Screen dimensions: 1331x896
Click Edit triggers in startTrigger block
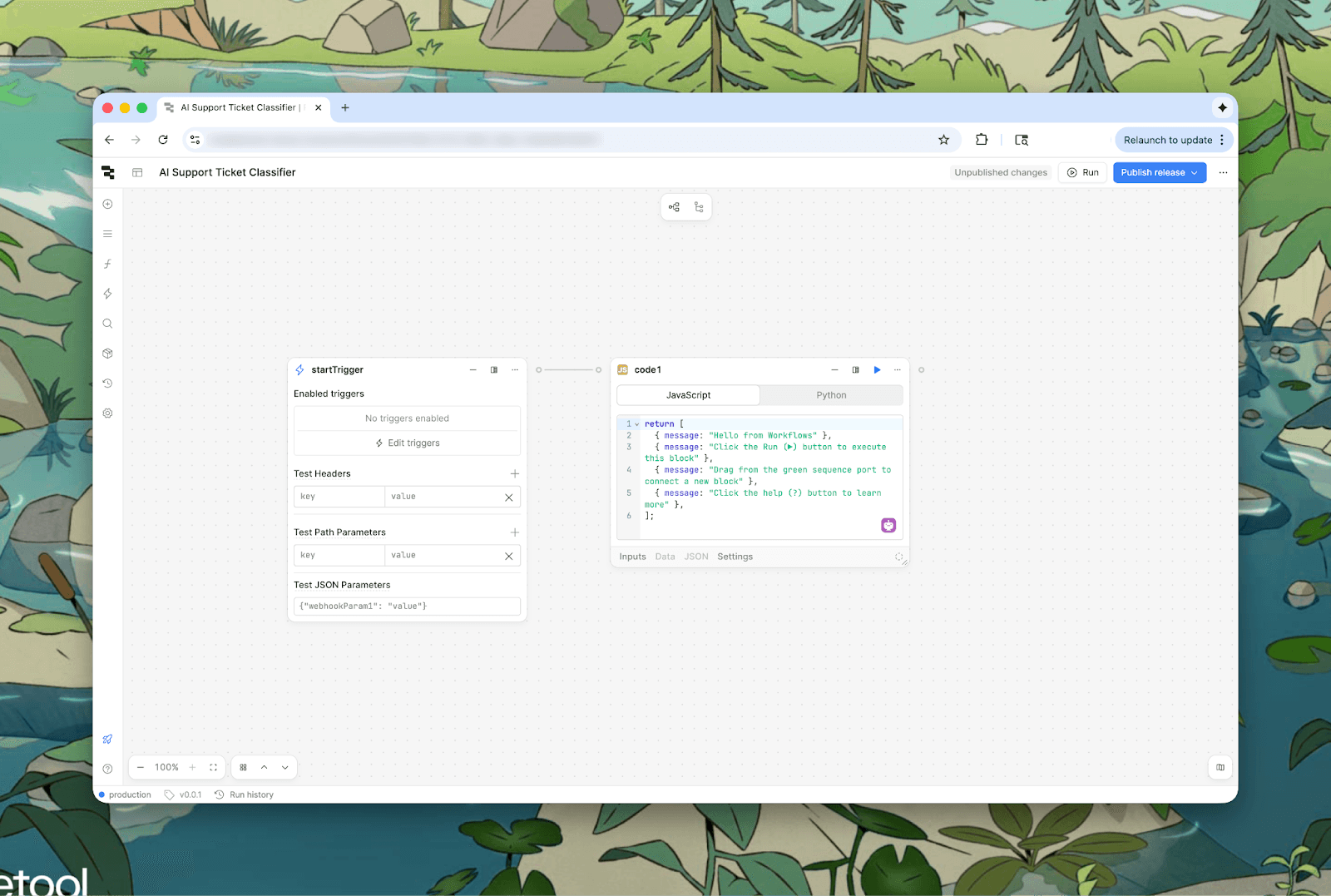click(407, 443)
